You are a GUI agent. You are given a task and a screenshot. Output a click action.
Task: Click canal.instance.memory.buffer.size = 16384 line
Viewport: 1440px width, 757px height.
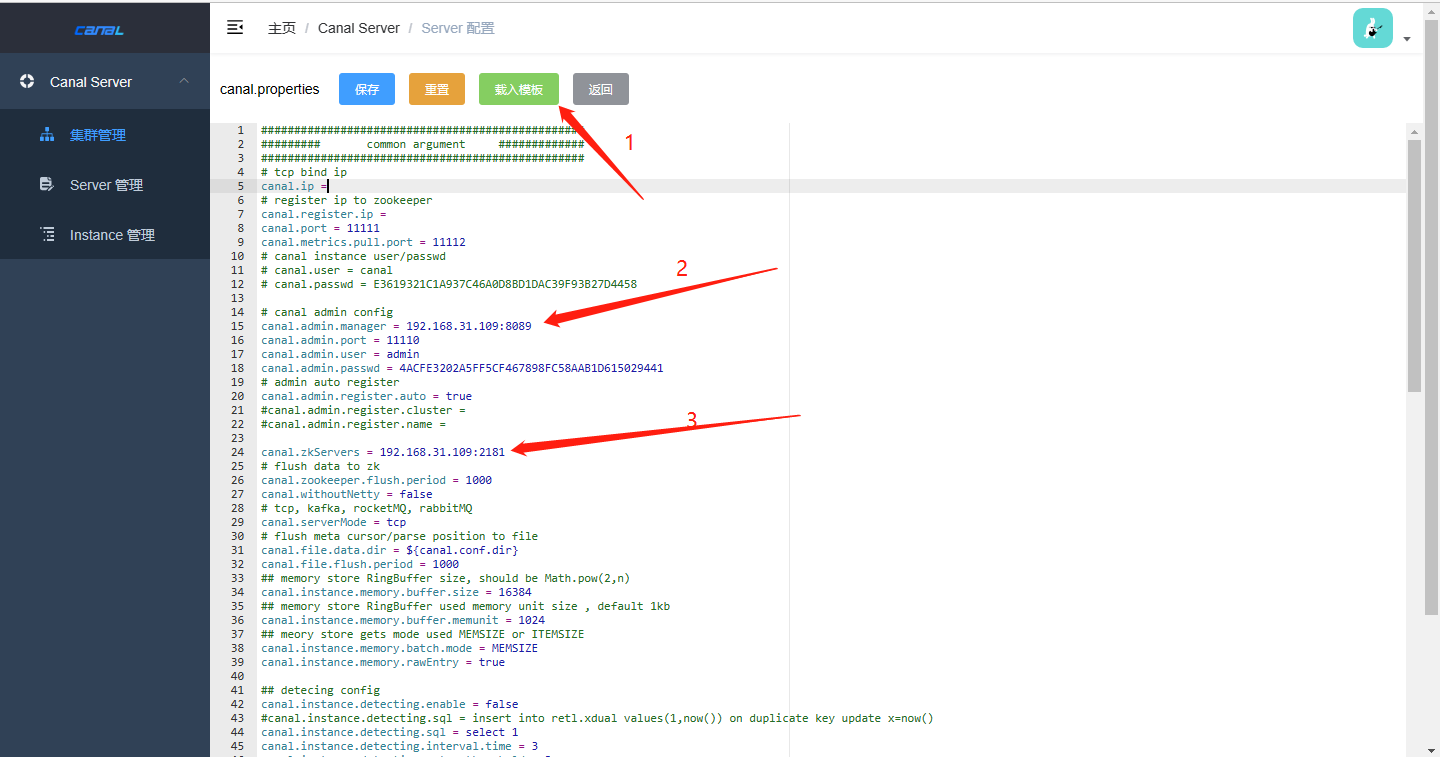(x=396, y=592)
